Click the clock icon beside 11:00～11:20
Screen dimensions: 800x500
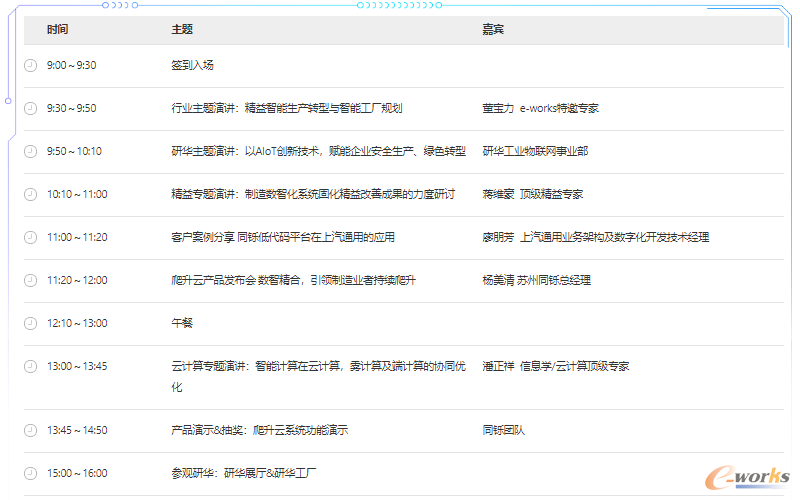(x=31, y=237)
